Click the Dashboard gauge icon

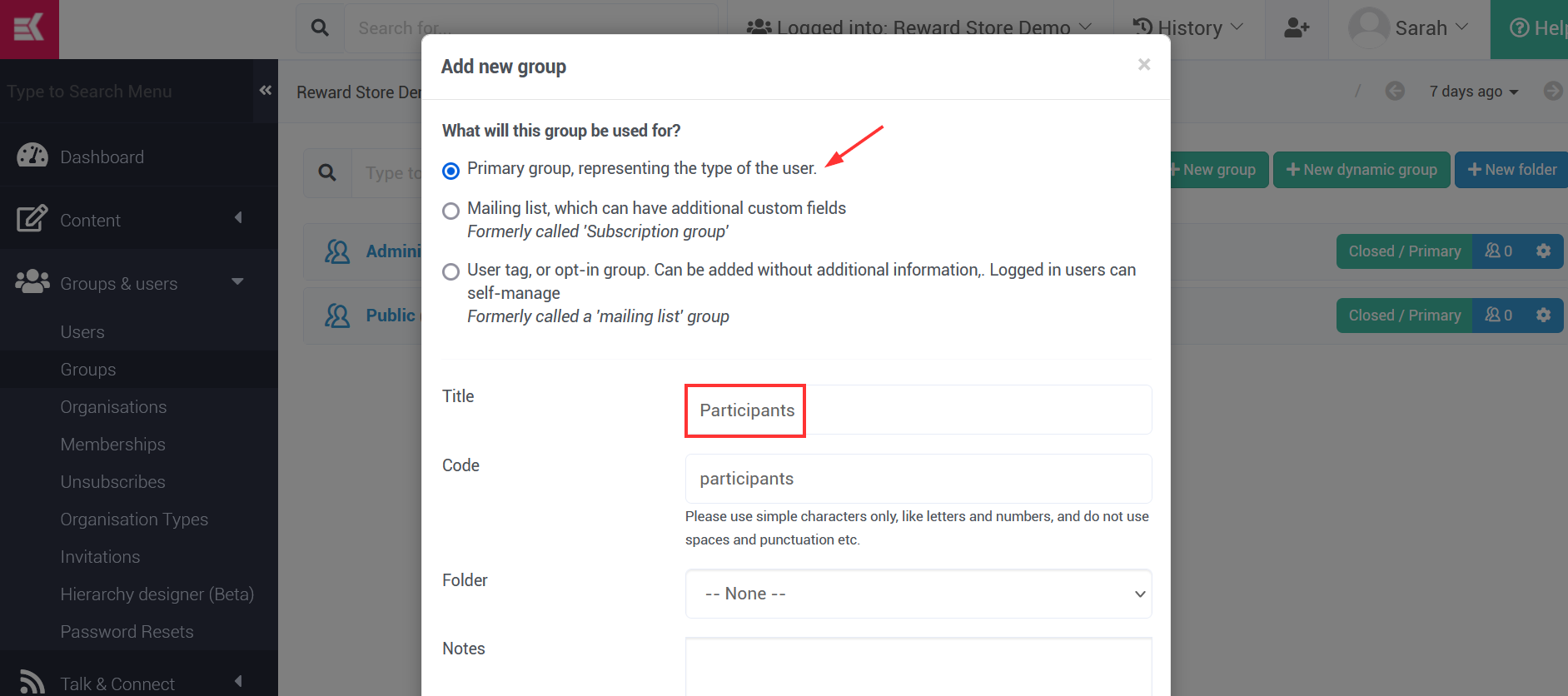point(32,156)
